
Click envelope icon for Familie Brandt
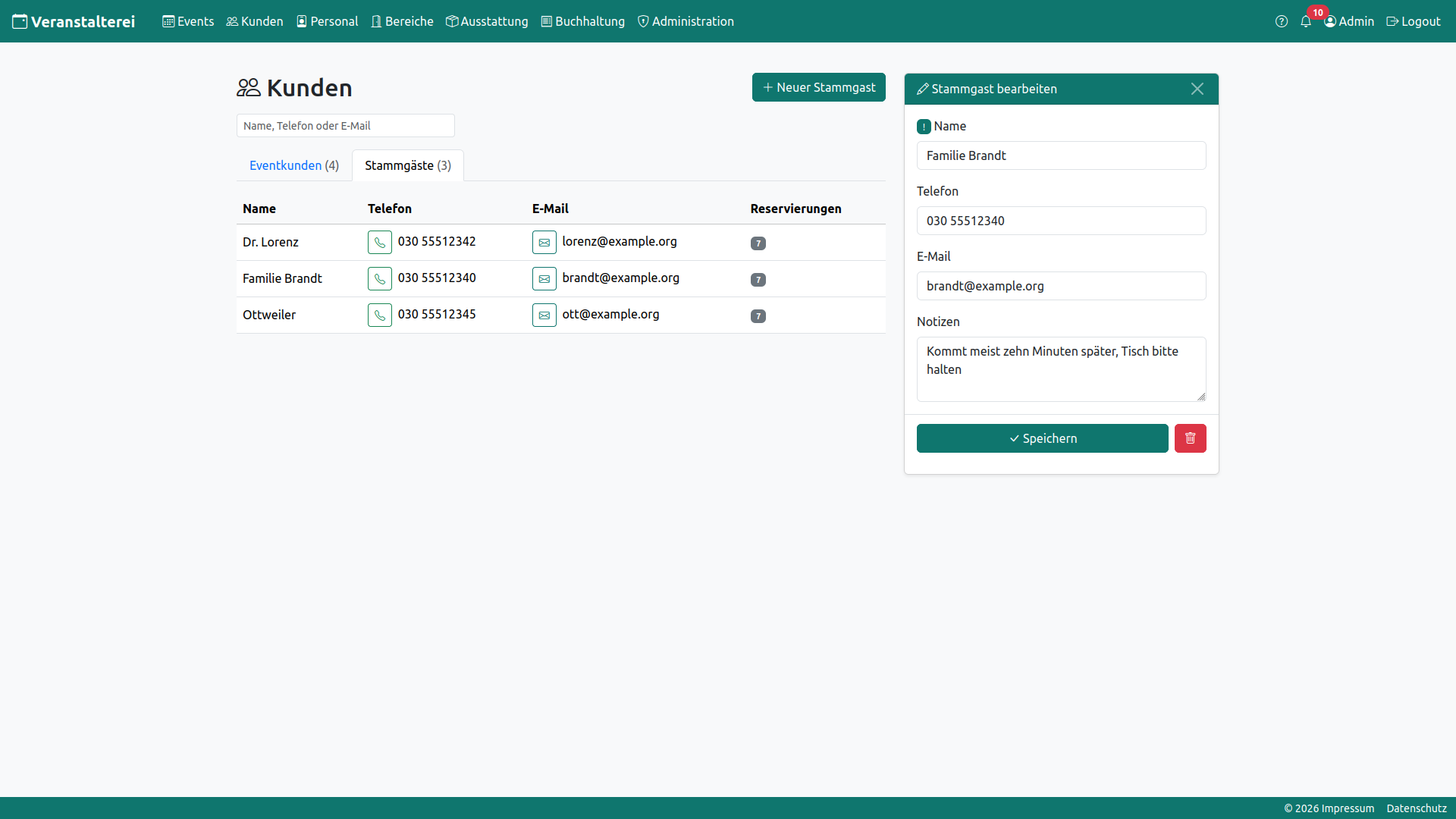click(544, 279)
